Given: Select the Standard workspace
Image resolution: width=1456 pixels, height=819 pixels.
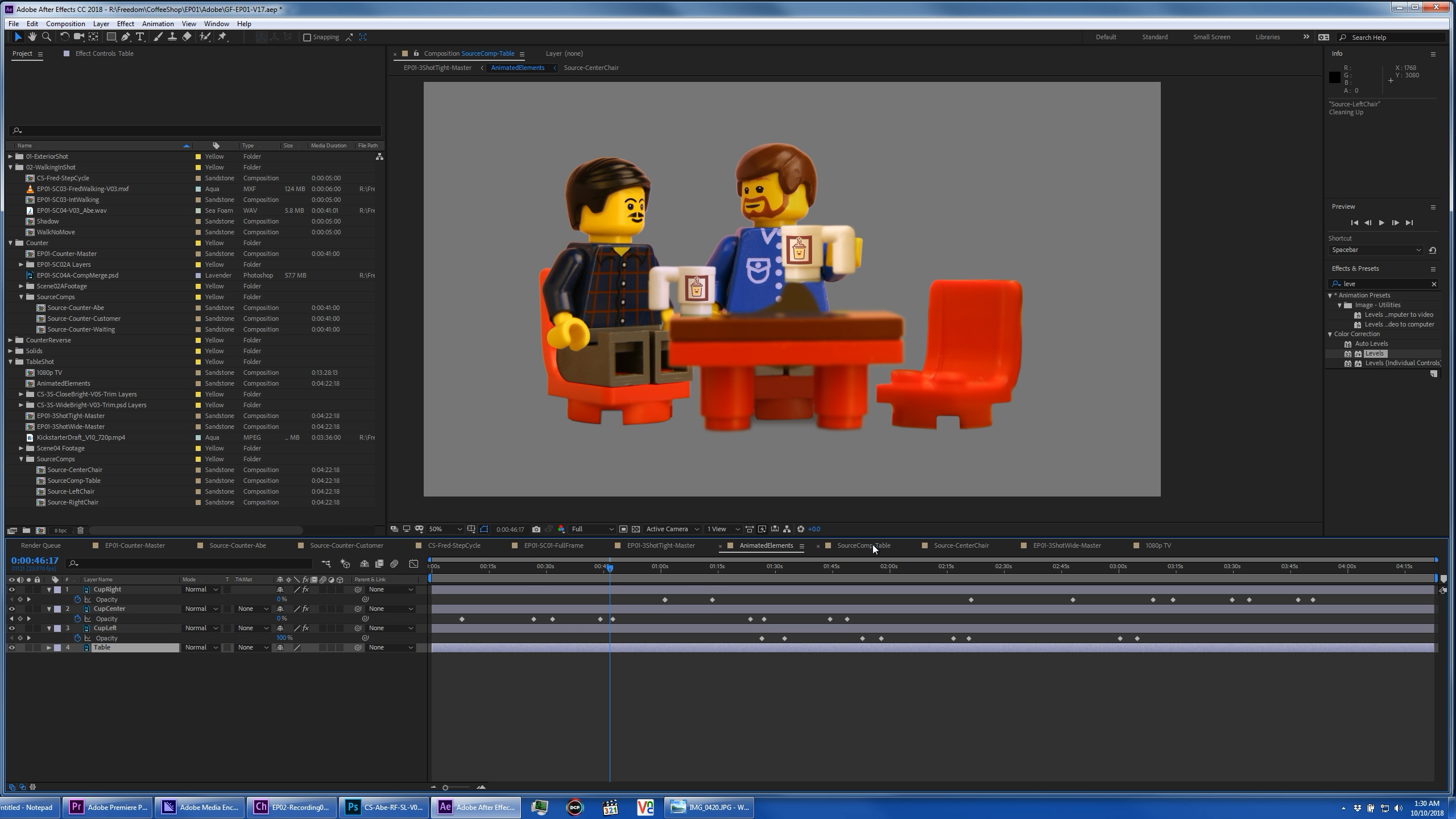Looking at the screenshot, I should [x=1155, y=38].
